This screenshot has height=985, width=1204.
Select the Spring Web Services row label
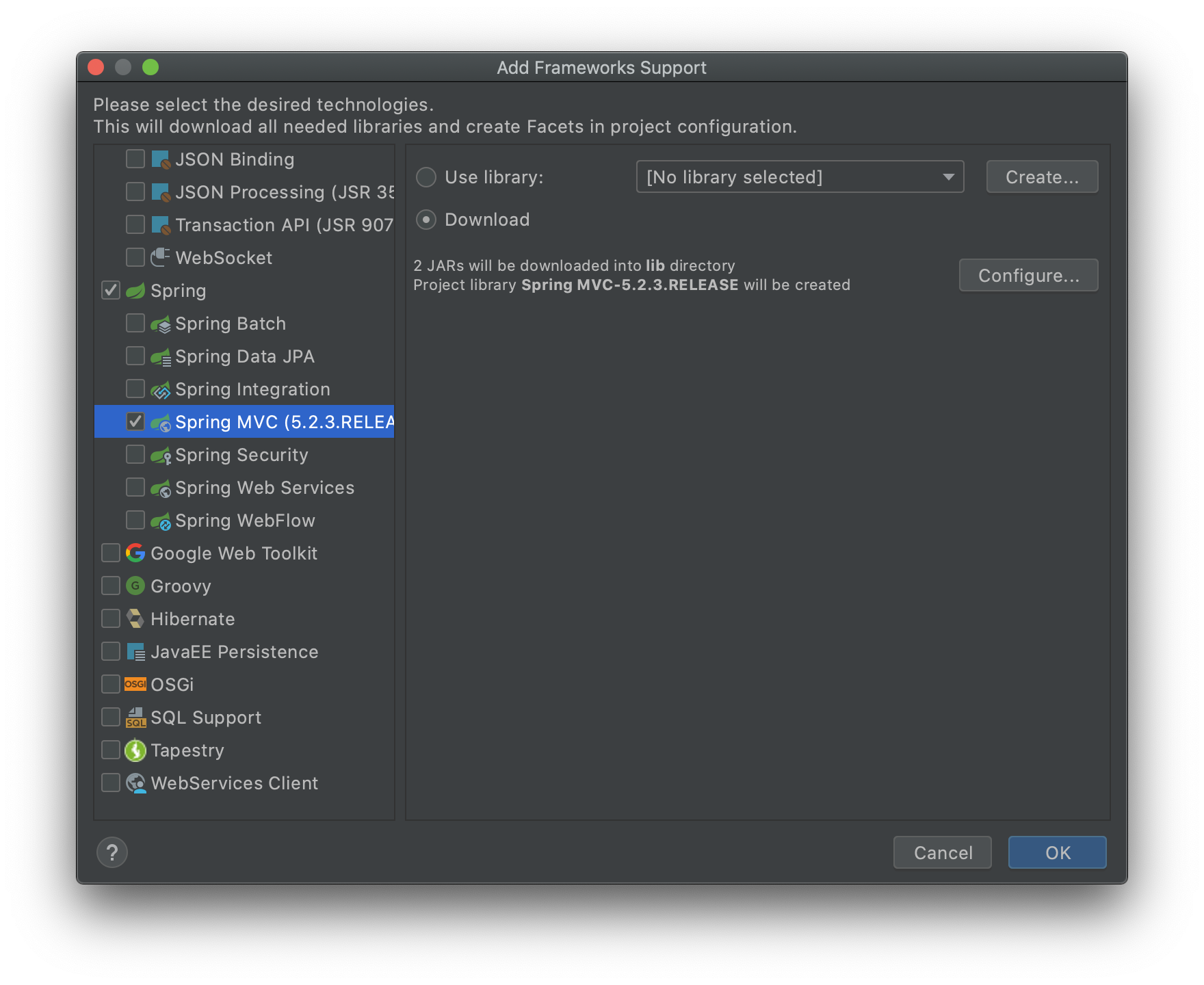click(x=265, y=488)
